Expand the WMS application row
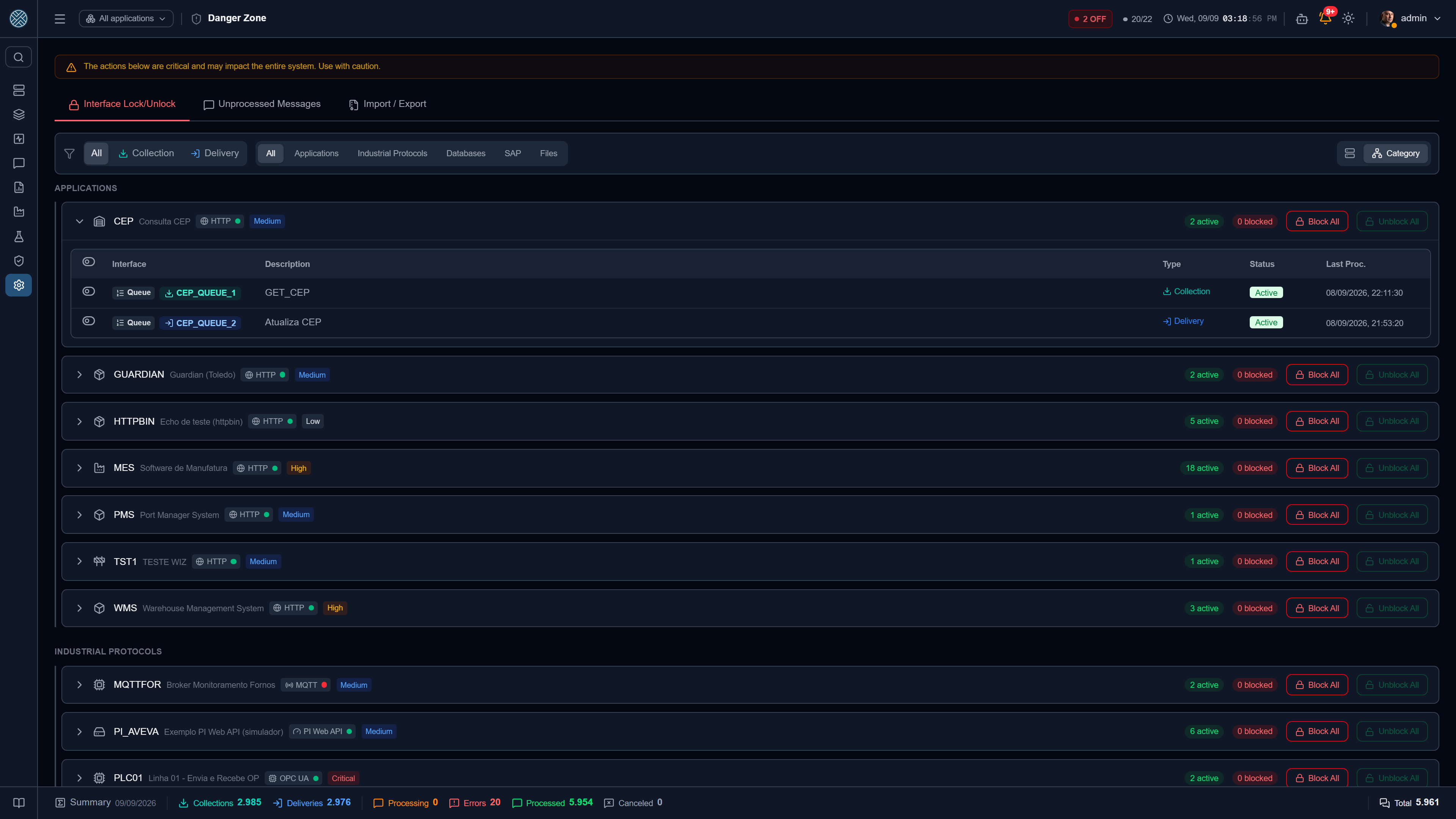 (79, 608)
